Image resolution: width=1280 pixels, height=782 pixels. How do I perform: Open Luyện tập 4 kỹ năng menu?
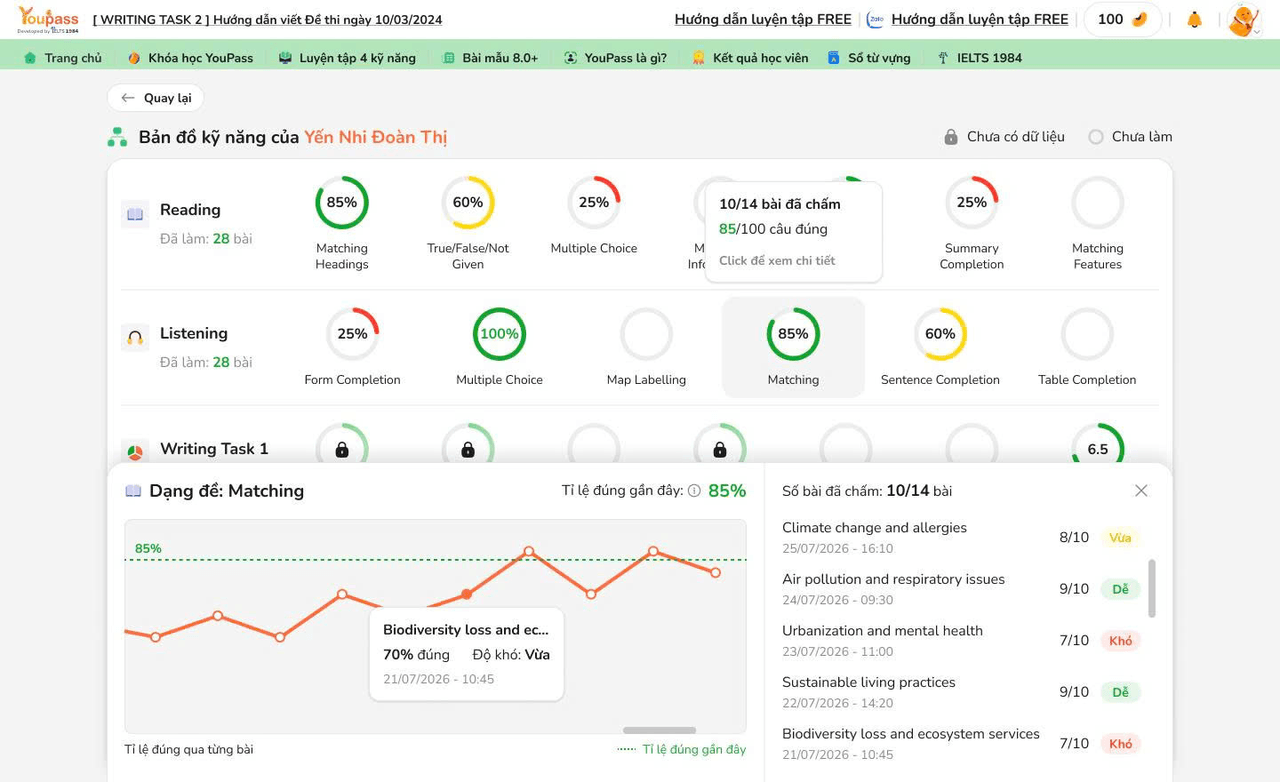pyautogui.click(x=347, y=58)
